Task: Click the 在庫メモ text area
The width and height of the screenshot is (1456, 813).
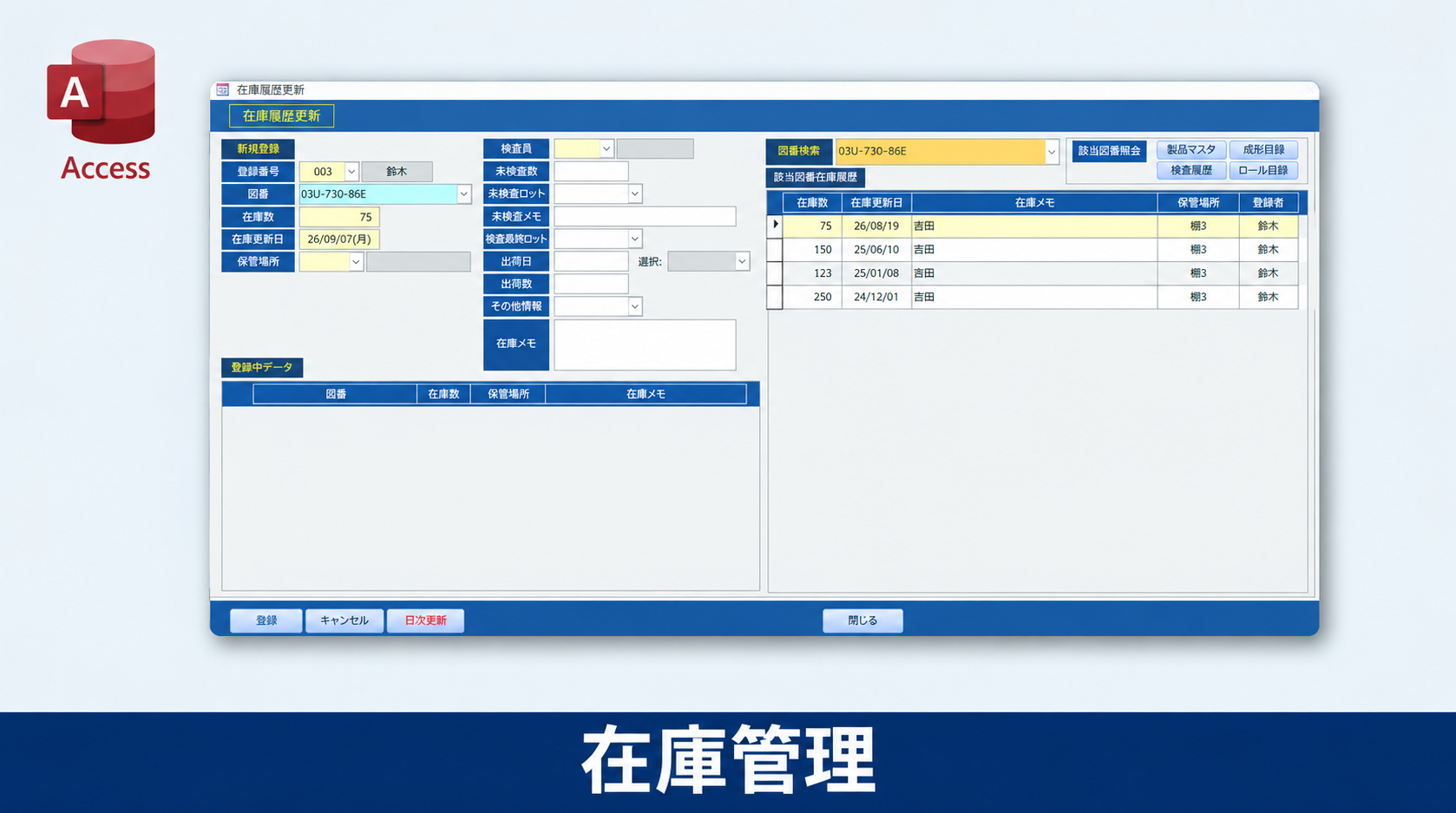Action: [x=645, y=344]
